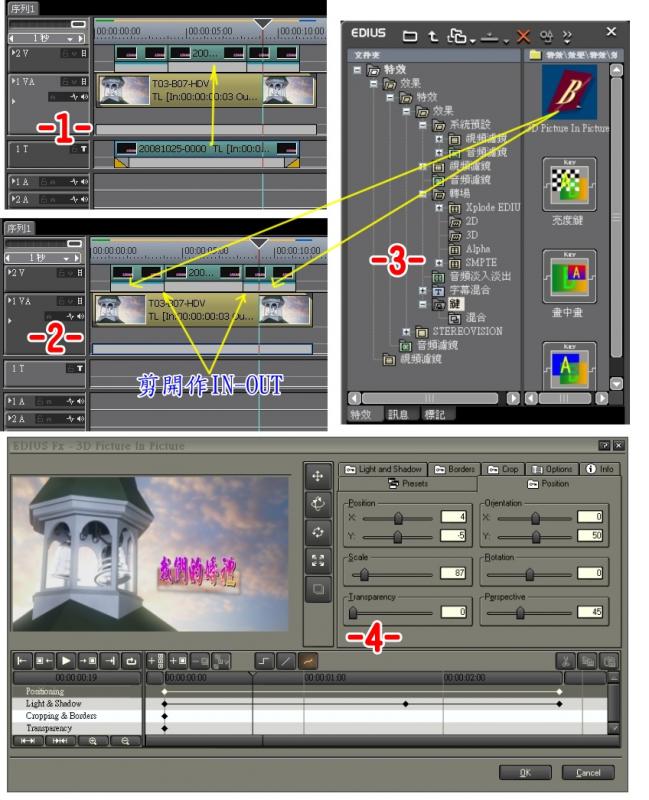Image resolution: width=649 pixels, height=800 pixels.
Task: Select the 畫中畫 key effect thumbnail
Action: point(569,277)
